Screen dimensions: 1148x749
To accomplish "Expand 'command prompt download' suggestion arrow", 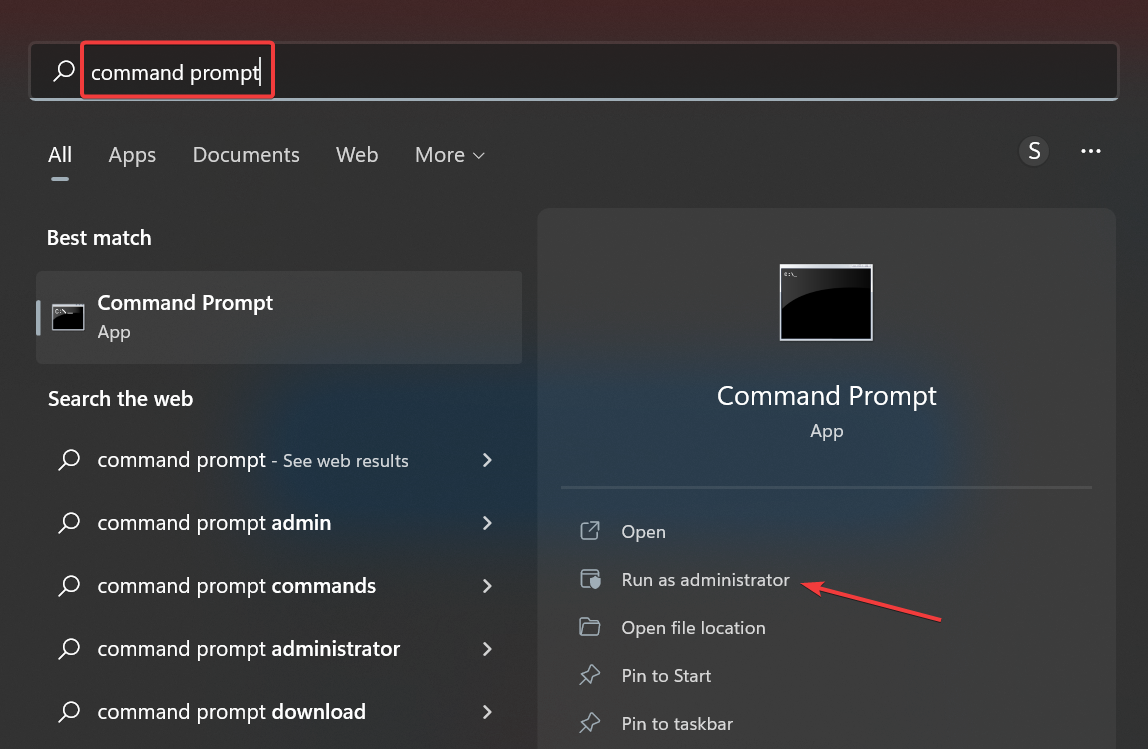I will click(487, 712).
